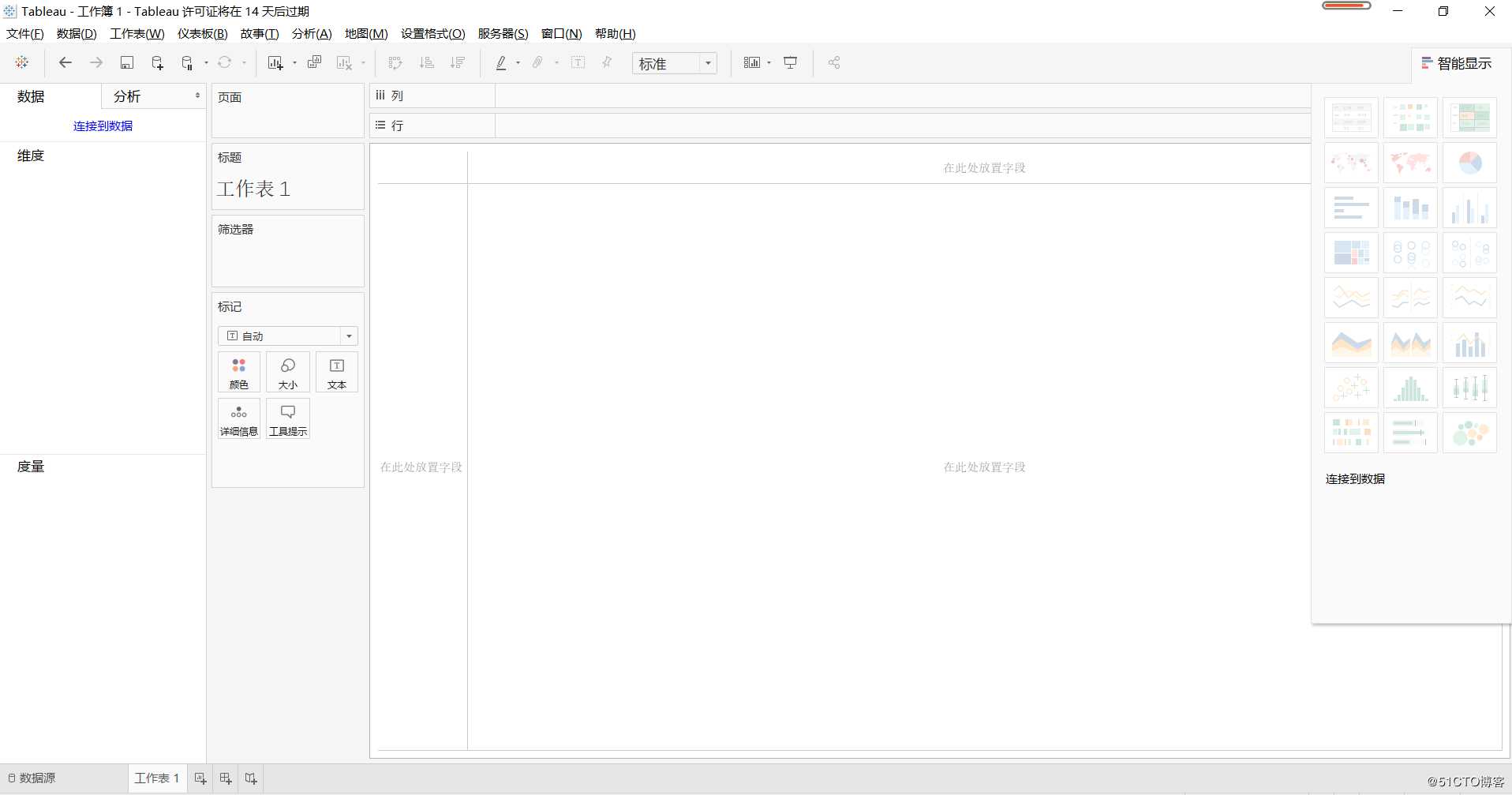Click the 列 columns shelf
This screenshot has width=1512, height=795.
pos(840,96)
